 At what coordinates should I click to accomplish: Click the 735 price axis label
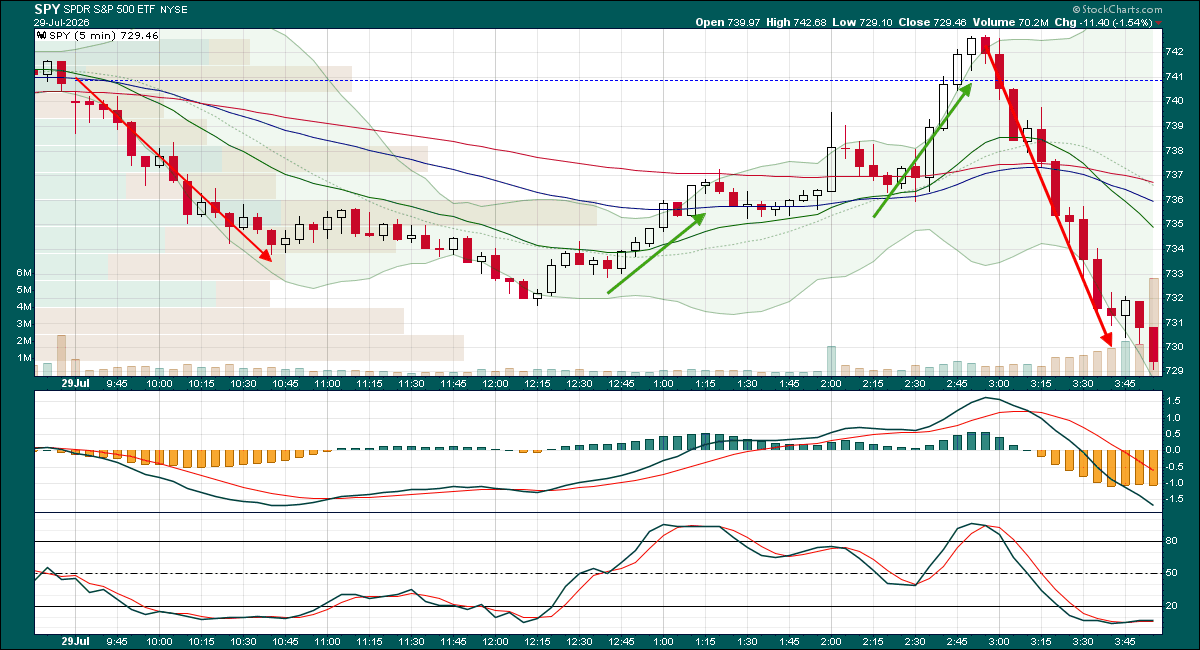click(1176, 224)
